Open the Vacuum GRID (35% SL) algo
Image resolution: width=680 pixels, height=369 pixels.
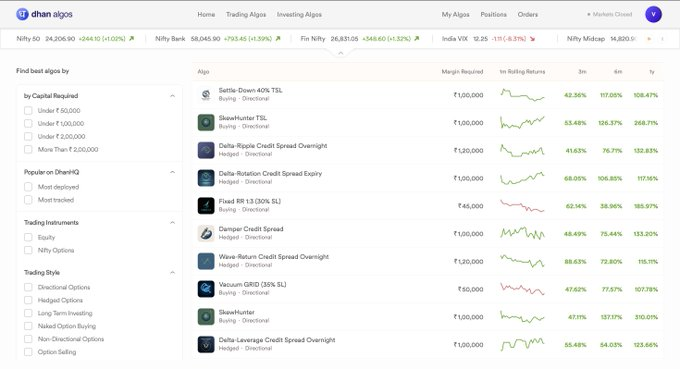[x=252, y=284]
